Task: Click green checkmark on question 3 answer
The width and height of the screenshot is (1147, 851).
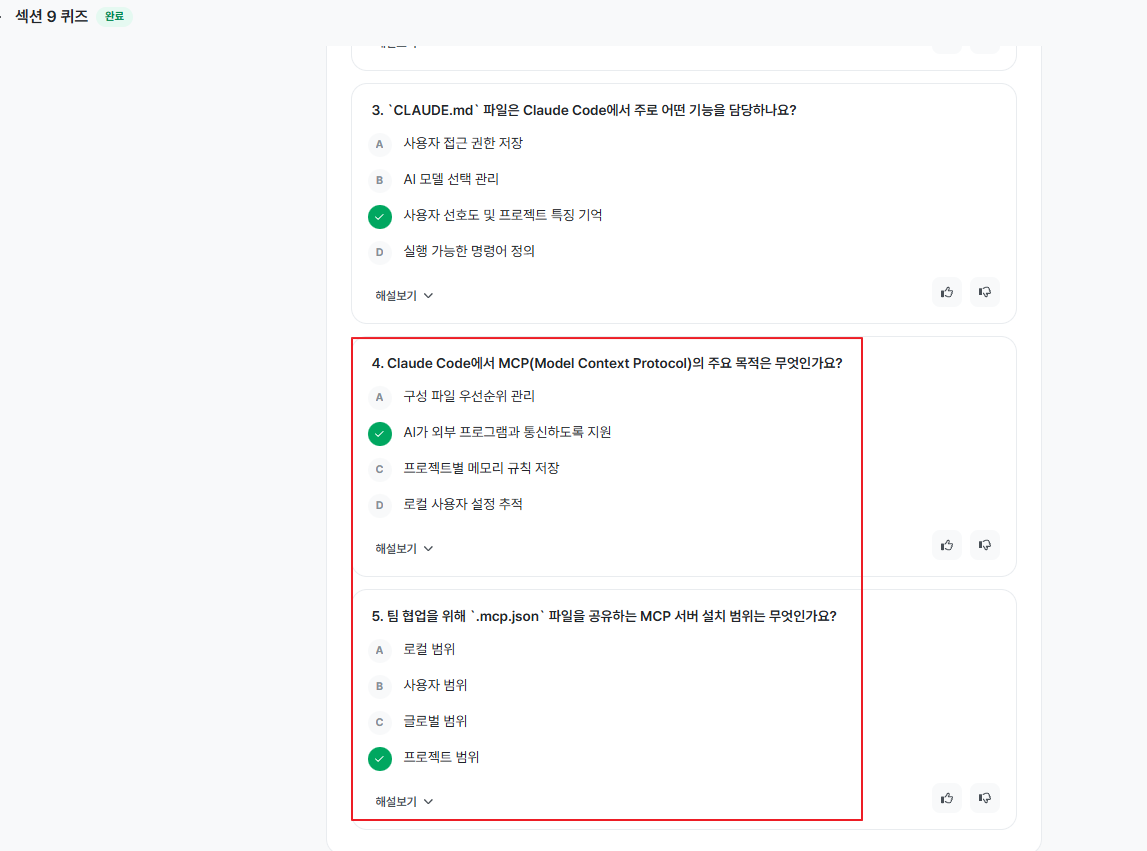Action: pos(379,216)
